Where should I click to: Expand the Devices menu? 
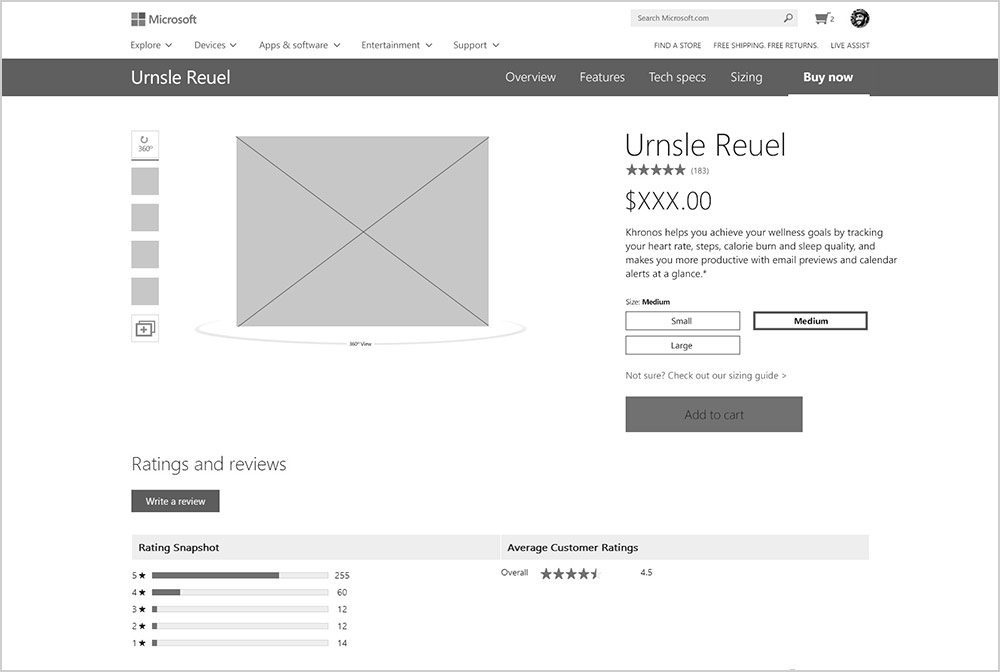(x=216, y=45)
